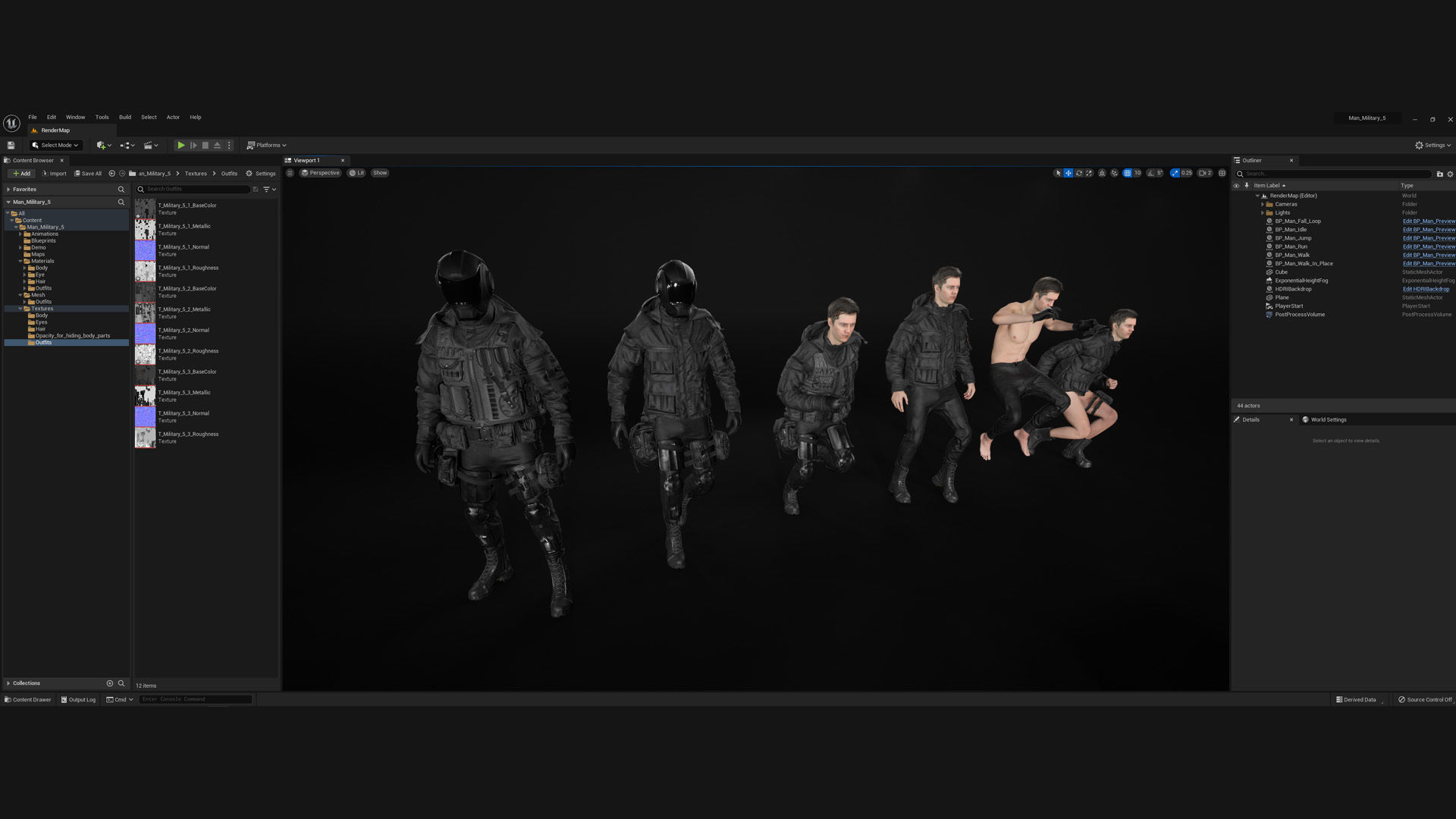
Task: Adjust camera speed setting 2
Action: pos(1205,173)
